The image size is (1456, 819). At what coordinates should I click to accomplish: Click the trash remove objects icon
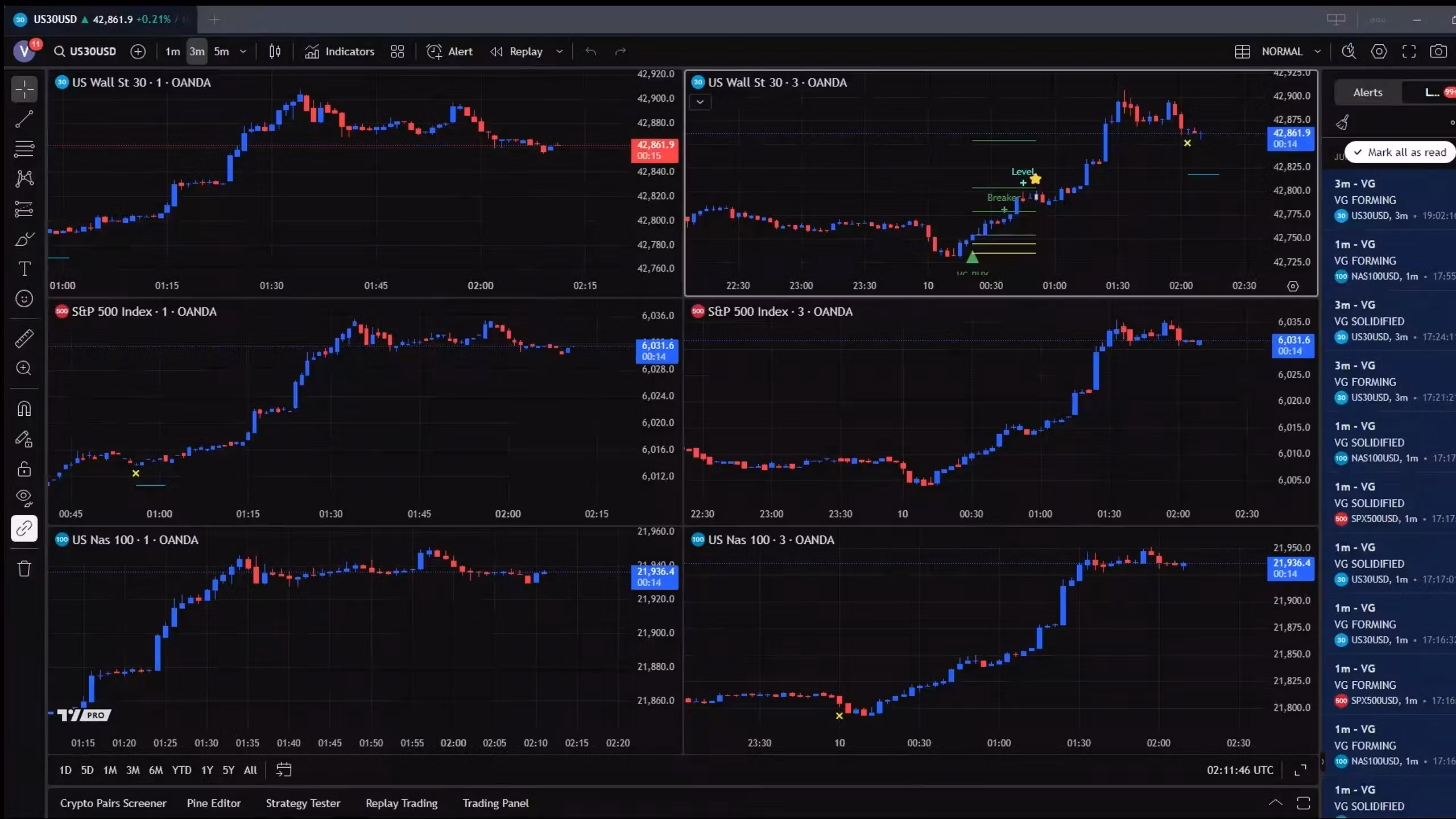[x=24, y=568]
